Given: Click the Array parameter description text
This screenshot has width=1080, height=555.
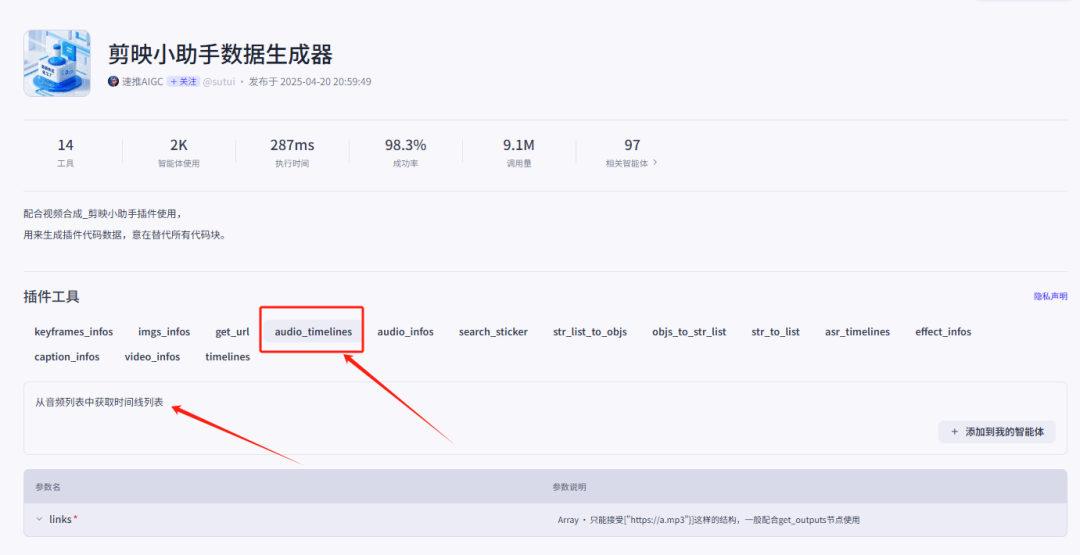Looking at the screenshot, I should tap(709, 520).
